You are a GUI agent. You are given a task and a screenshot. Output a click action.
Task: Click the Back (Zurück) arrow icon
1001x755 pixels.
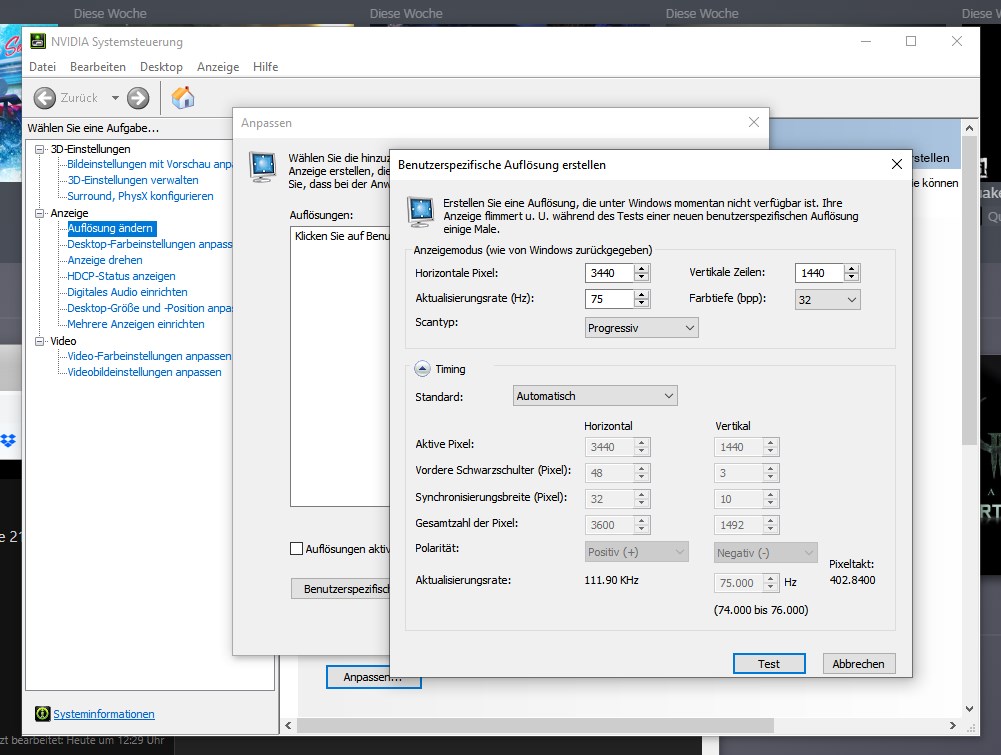45,98
